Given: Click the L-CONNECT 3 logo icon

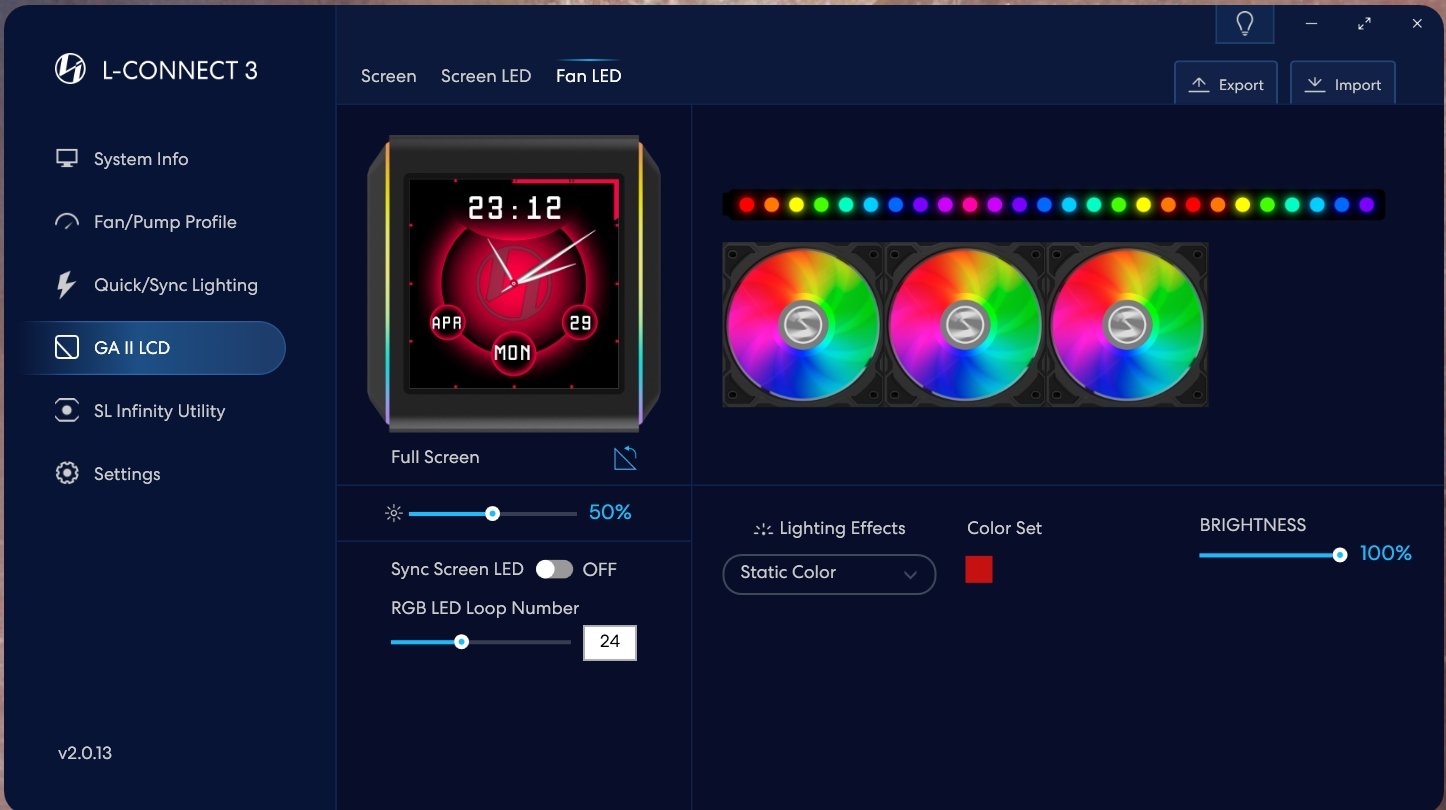Looking at the screenshot, I should pos(70,70).
